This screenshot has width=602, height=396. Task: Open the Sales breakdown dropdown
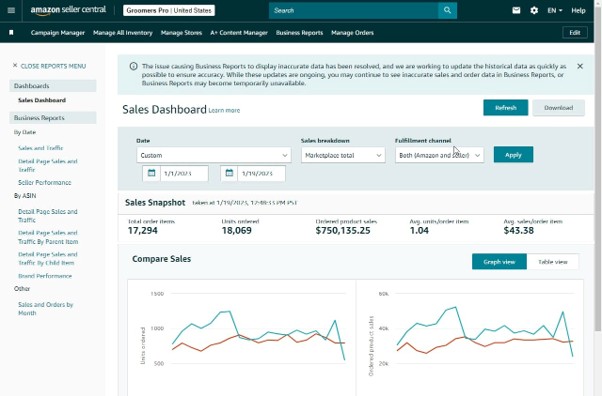[343, 155]
